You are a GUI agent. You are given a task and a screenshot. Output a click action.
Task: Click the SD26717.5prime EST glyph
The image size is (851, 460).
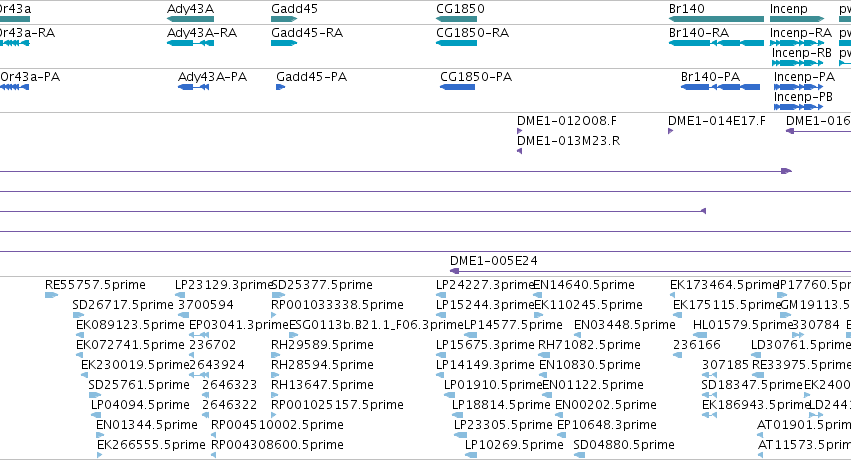tap(79, 315)
